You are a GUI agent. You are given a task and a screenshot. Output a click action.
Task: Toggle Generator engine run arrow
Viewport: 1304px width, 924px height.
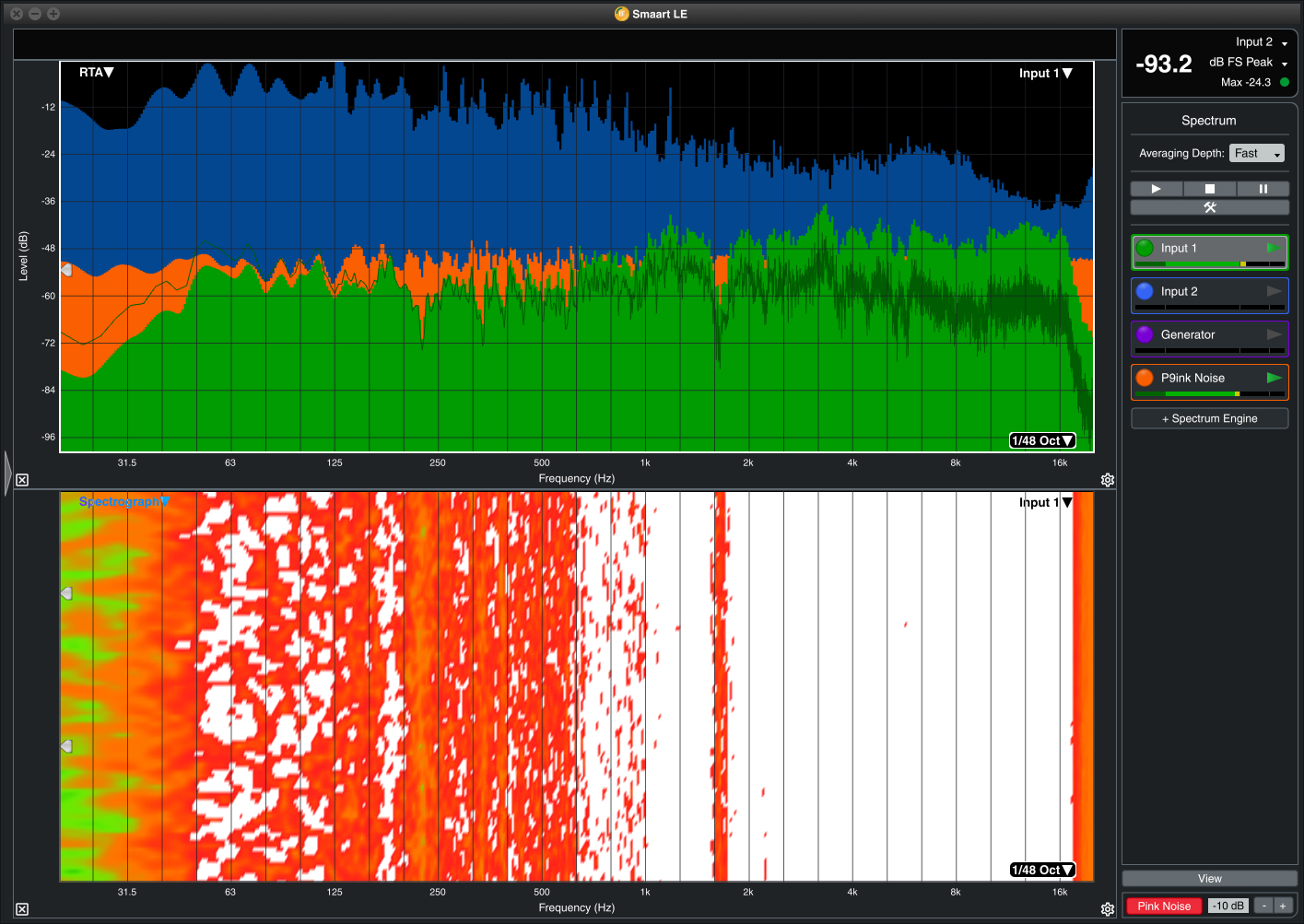(1274, 334)
